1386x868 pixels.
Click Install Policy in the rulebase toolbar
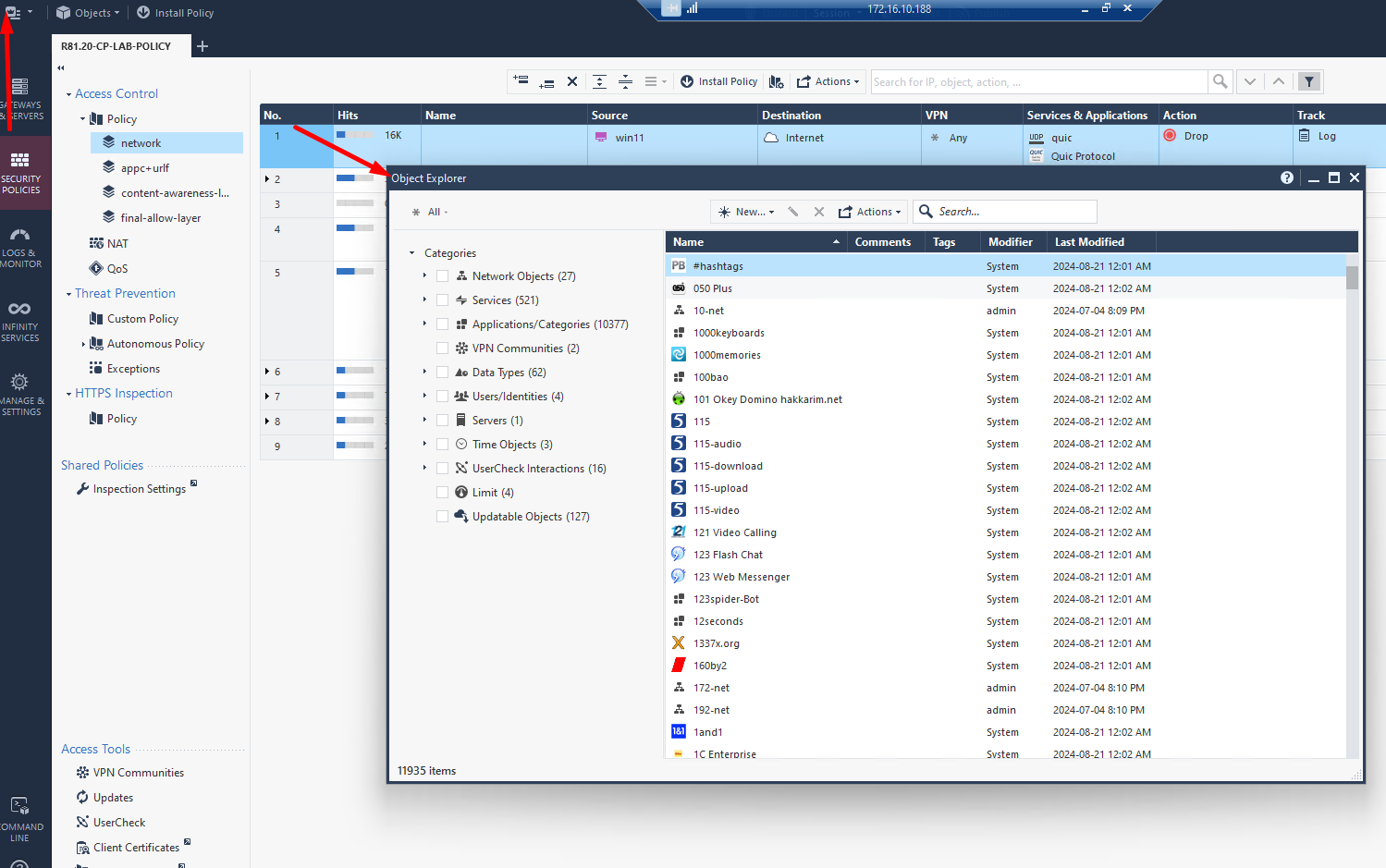719,81
